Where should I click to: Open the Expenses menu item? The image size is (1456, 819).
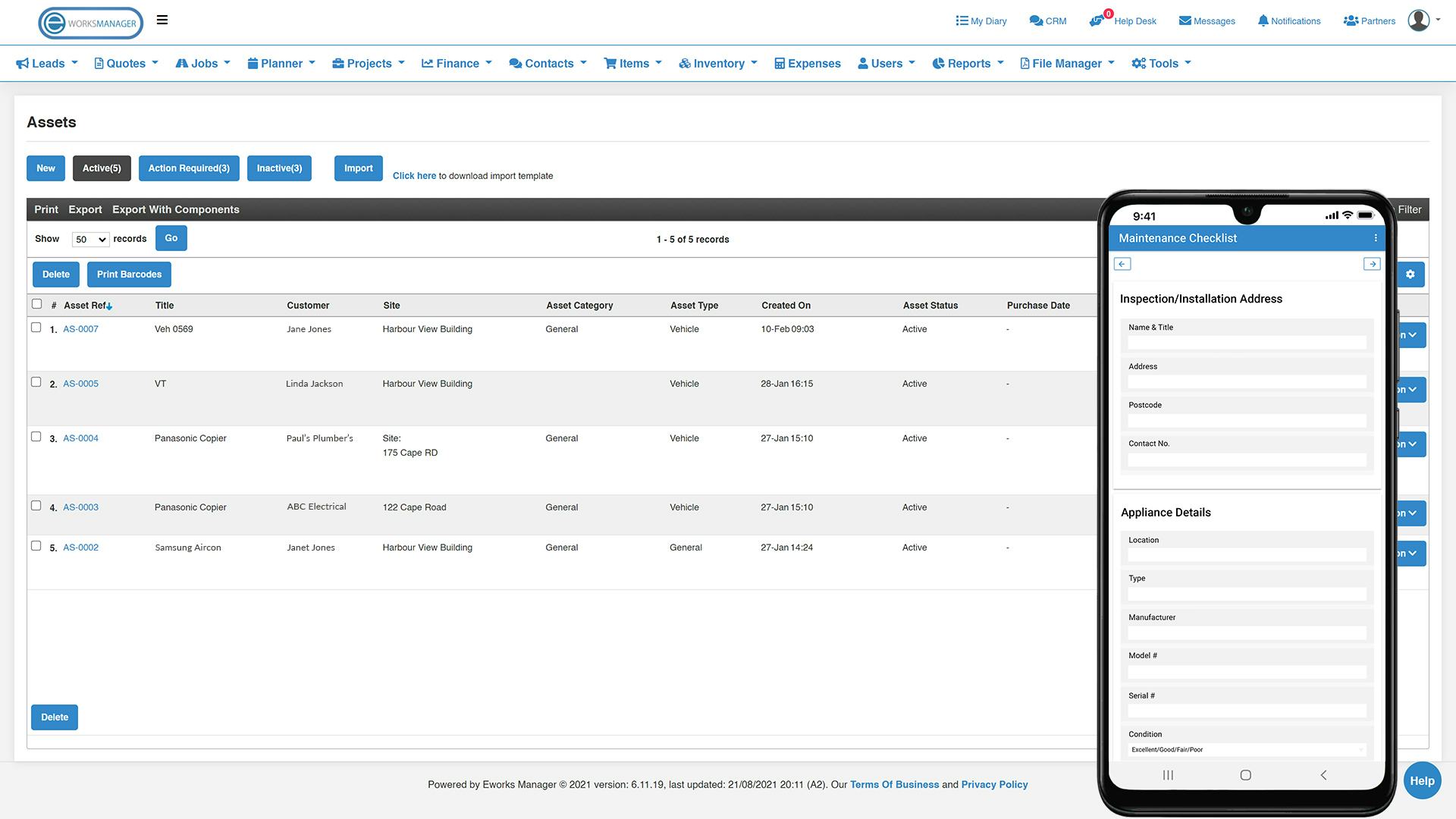(x=807, y=63)
